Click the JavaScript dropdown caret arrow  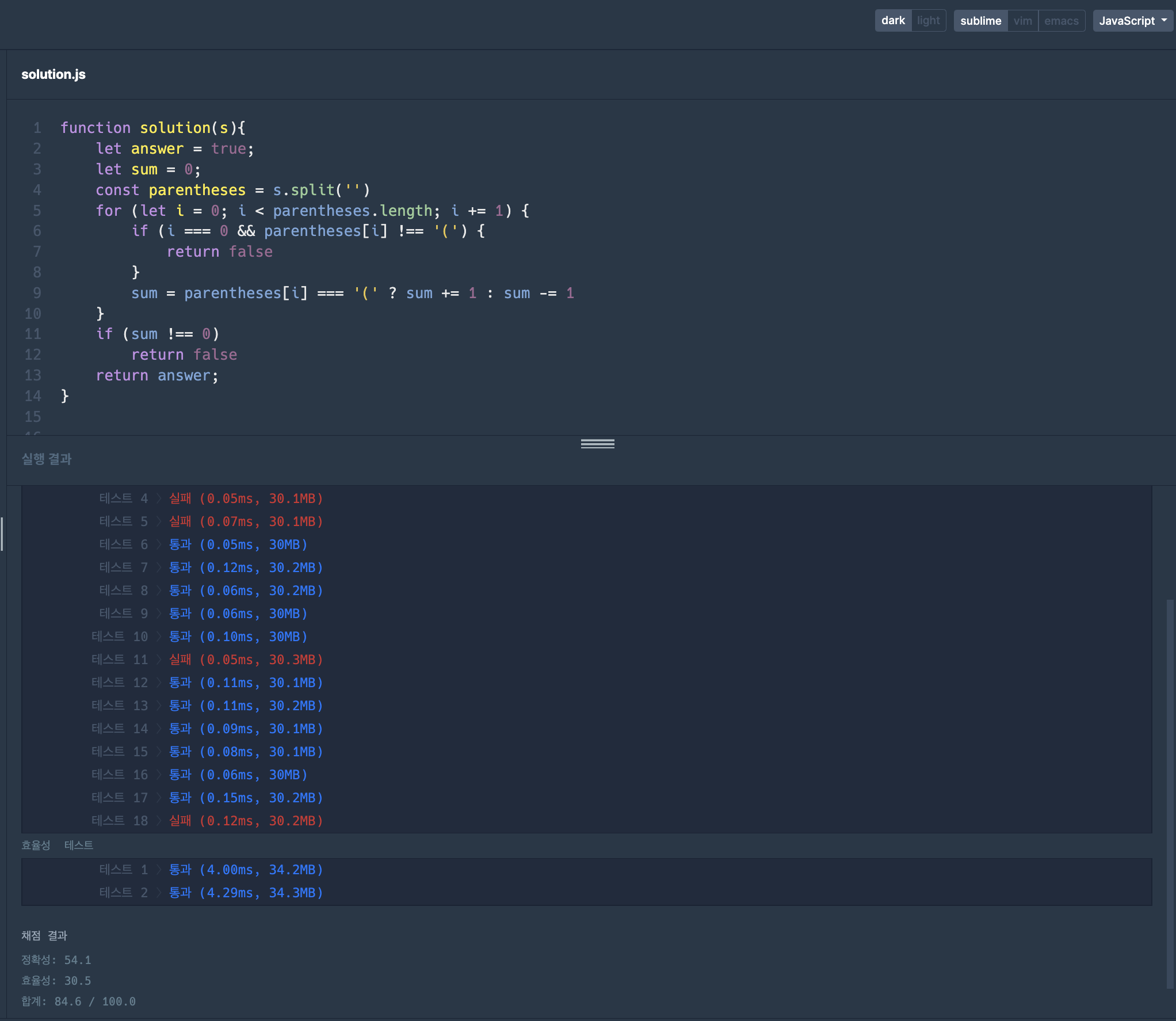[1164, 20]
